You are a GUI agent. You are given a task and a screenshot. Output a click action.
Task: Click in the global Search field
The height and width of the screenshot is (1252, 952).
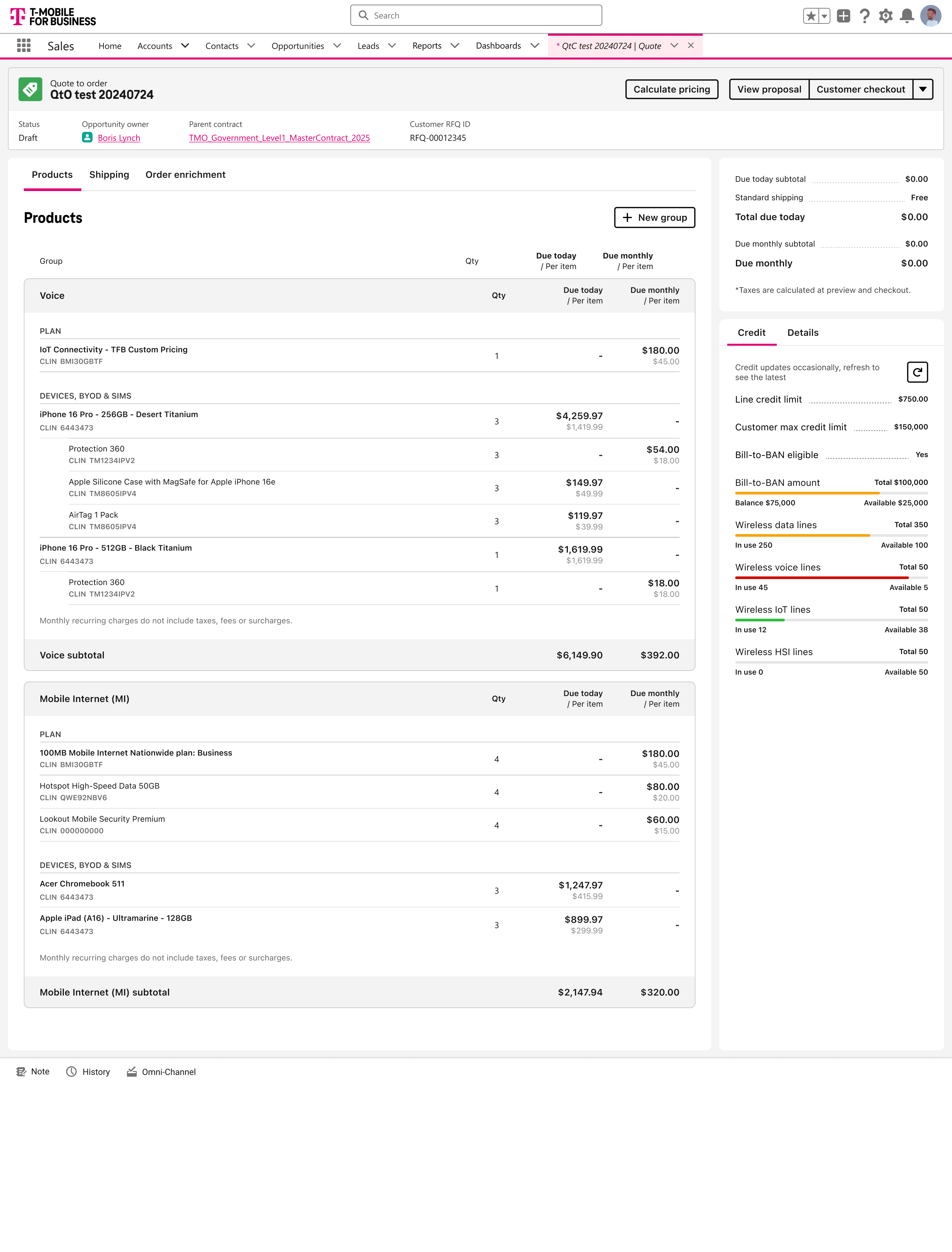click(476, 15)
